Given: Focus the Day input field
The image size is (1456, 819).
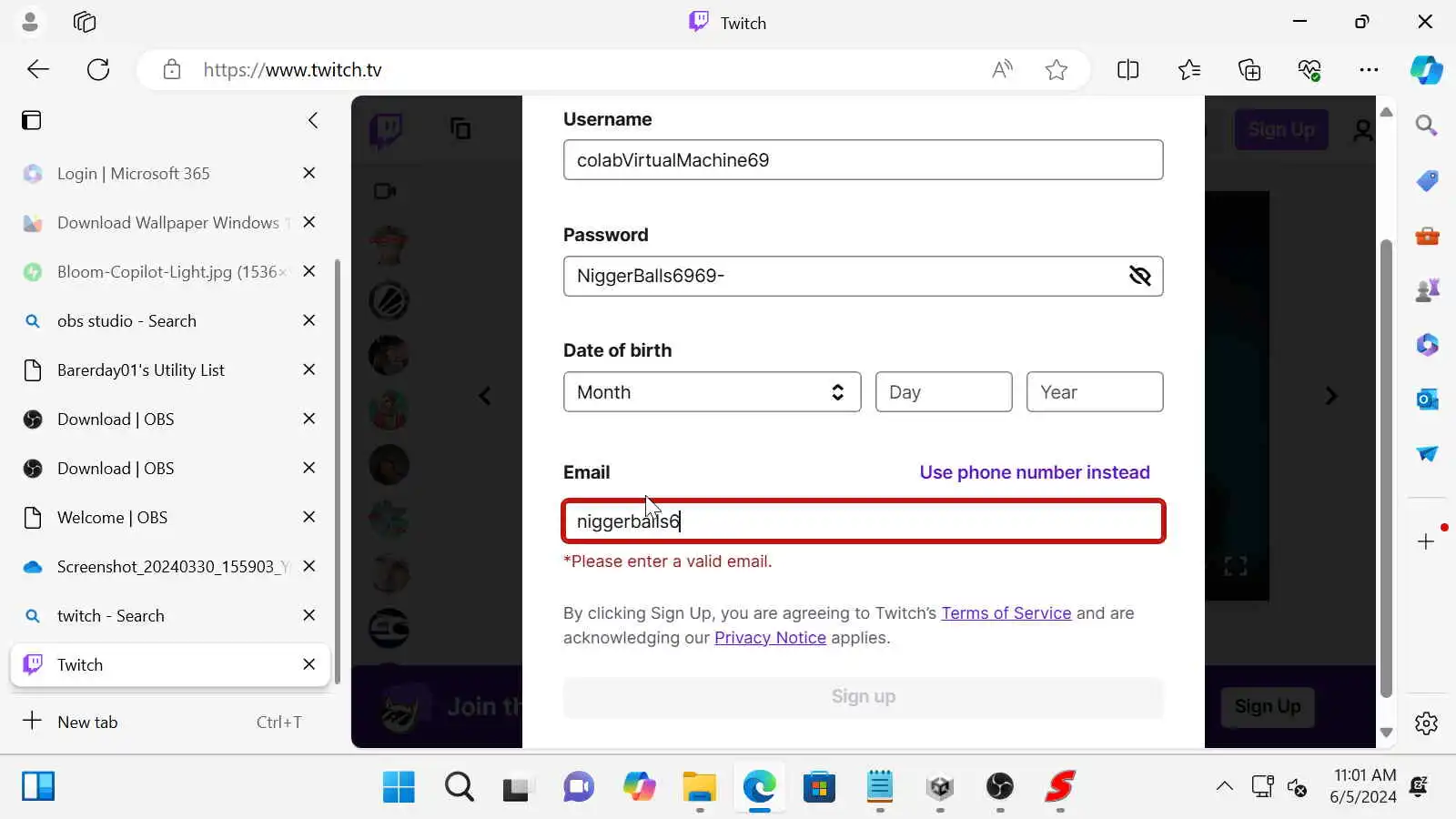Looking at the screenshot, I should point(944,392).
